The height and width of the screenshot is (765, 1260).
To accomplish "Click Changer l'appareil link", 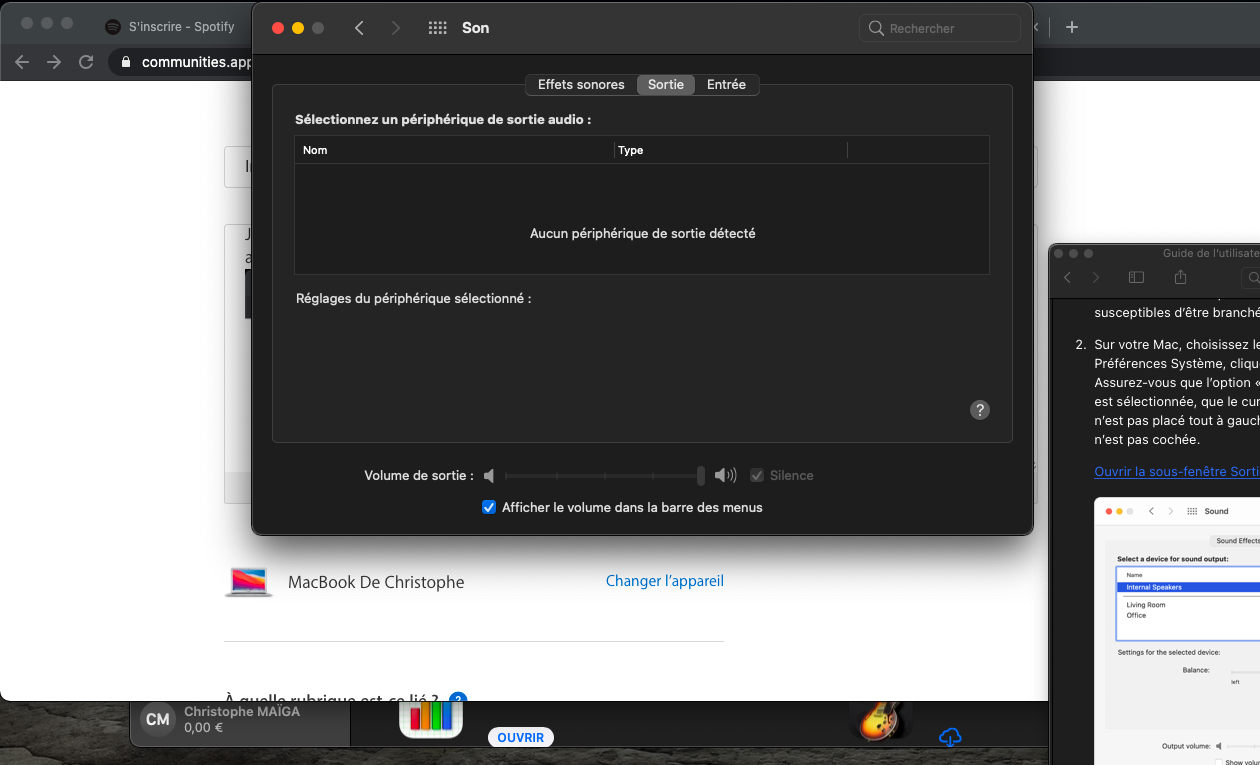I will click(x=665, y=581).
